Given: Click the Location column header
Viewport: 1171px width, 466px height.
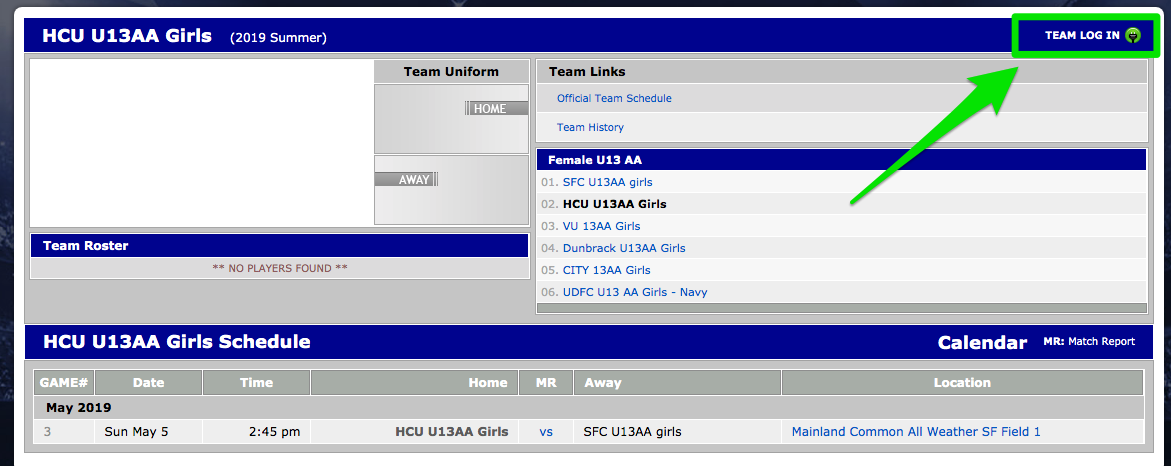Looking at the screenshot, I should pos(962,382).
